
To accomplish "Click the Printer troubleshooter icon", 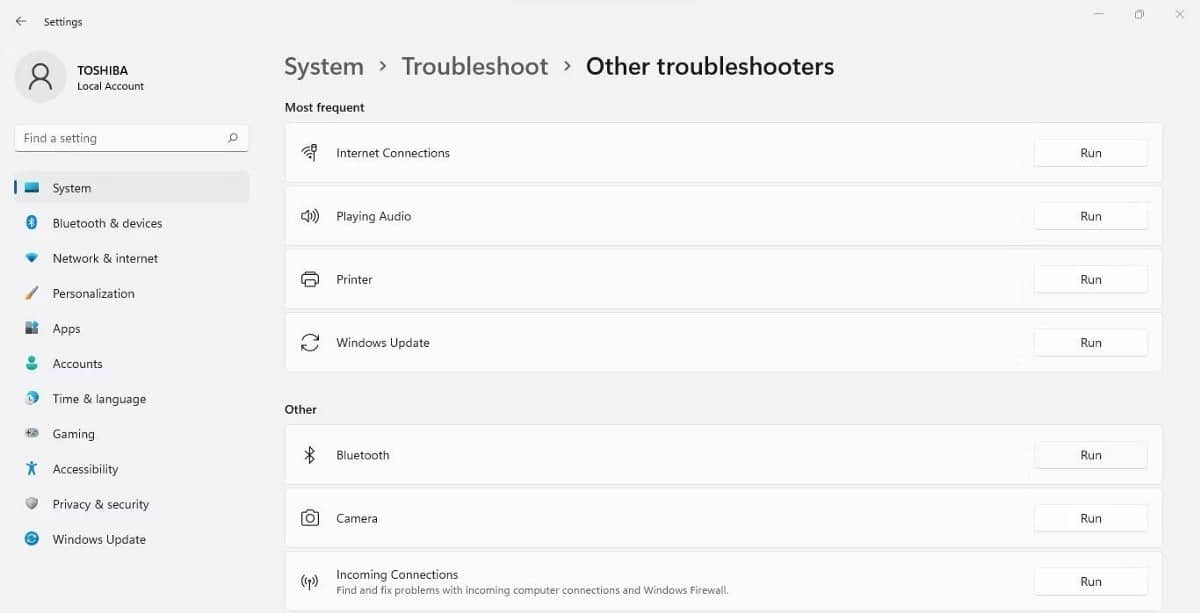I will point(310,279).
